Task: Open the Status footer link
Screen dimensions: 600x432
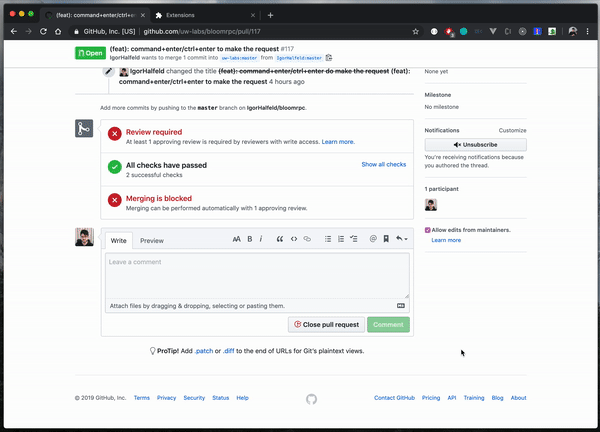Action: point(220,398)
